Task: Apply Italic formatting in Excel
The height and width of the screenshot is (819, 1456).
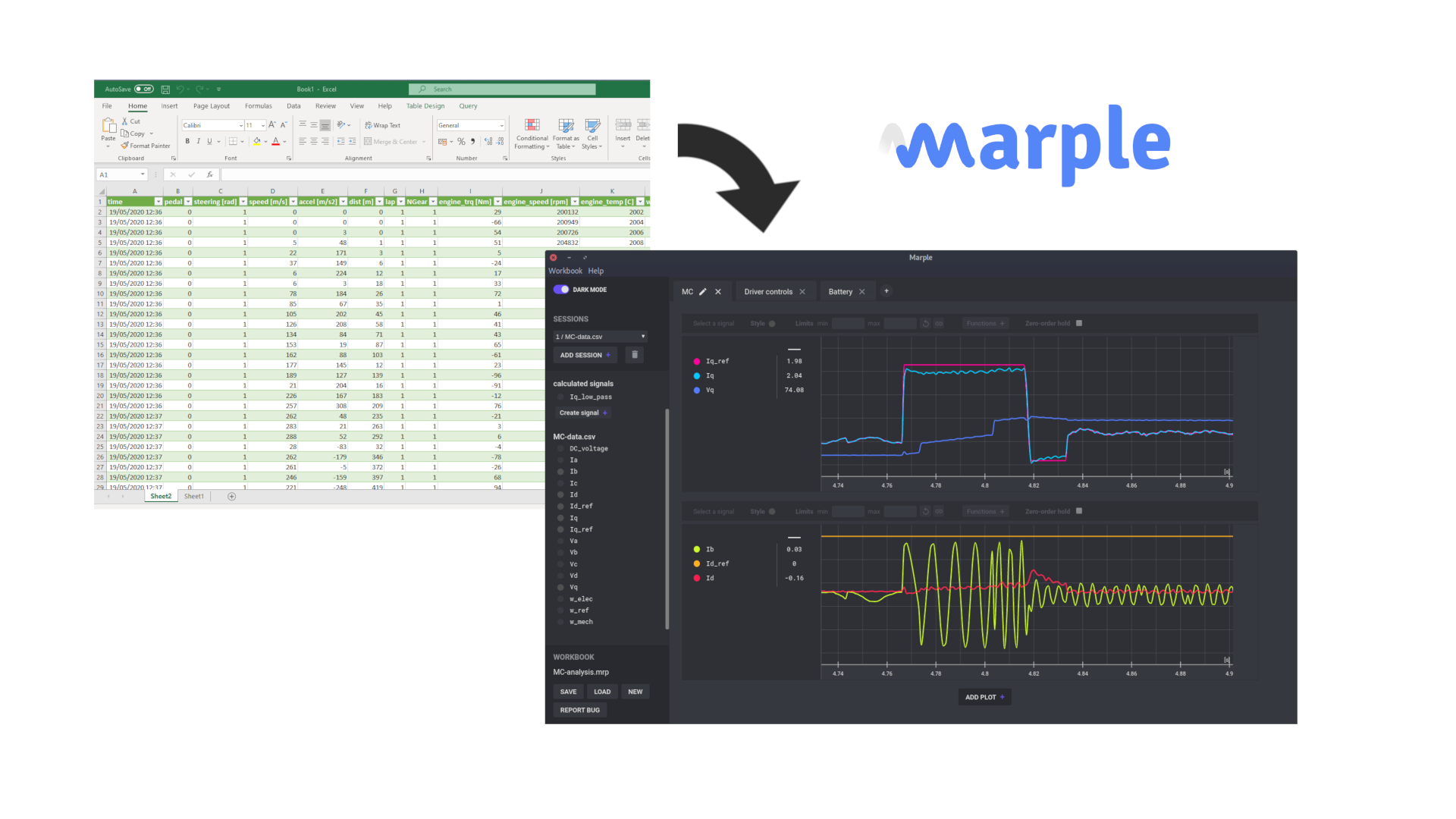Action: 199,142
